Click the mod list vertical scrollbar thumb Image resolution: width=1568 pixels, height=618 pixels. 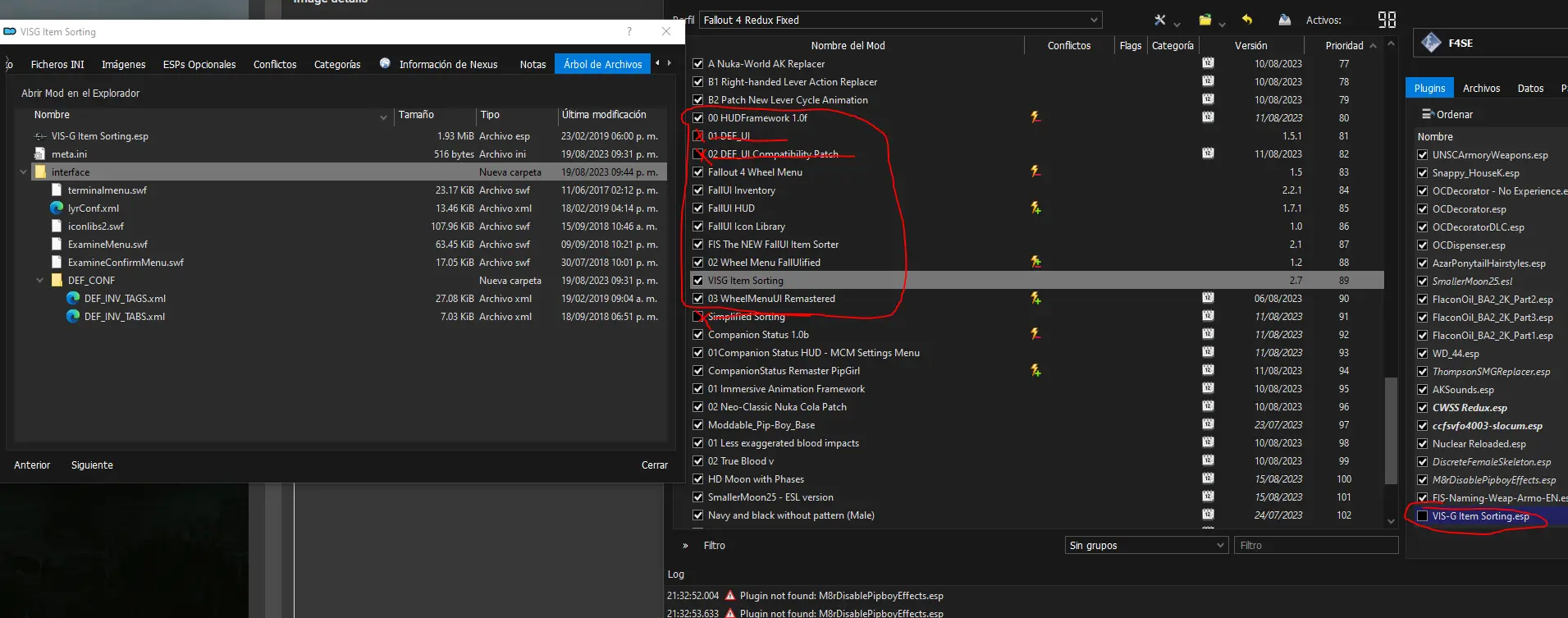click(1391, 430)
